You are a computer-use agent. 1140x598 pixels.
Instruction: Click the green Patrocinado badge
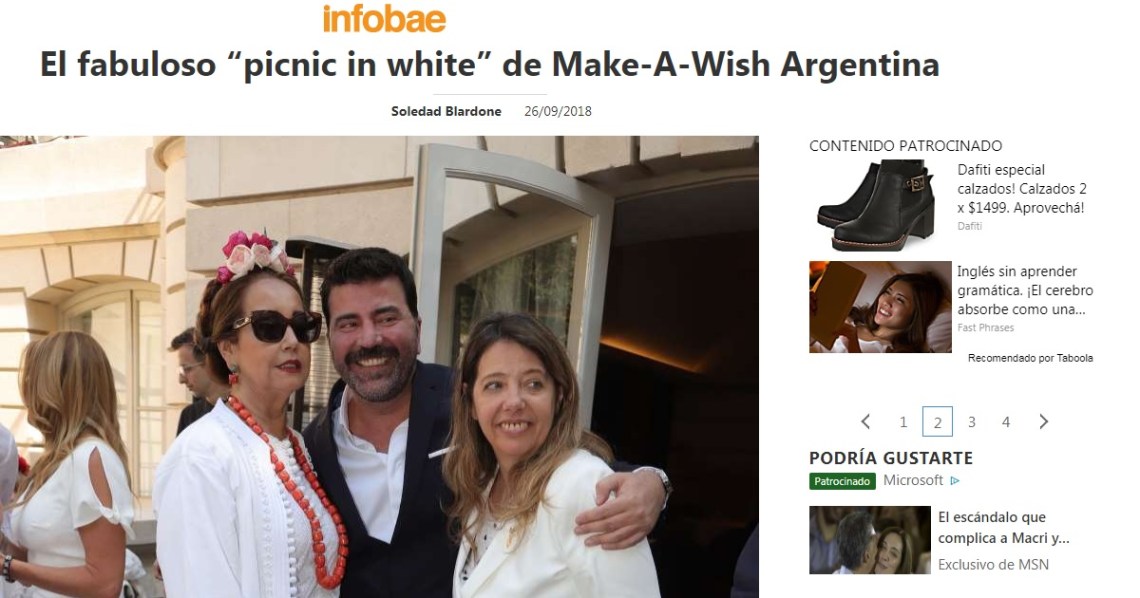842,481
